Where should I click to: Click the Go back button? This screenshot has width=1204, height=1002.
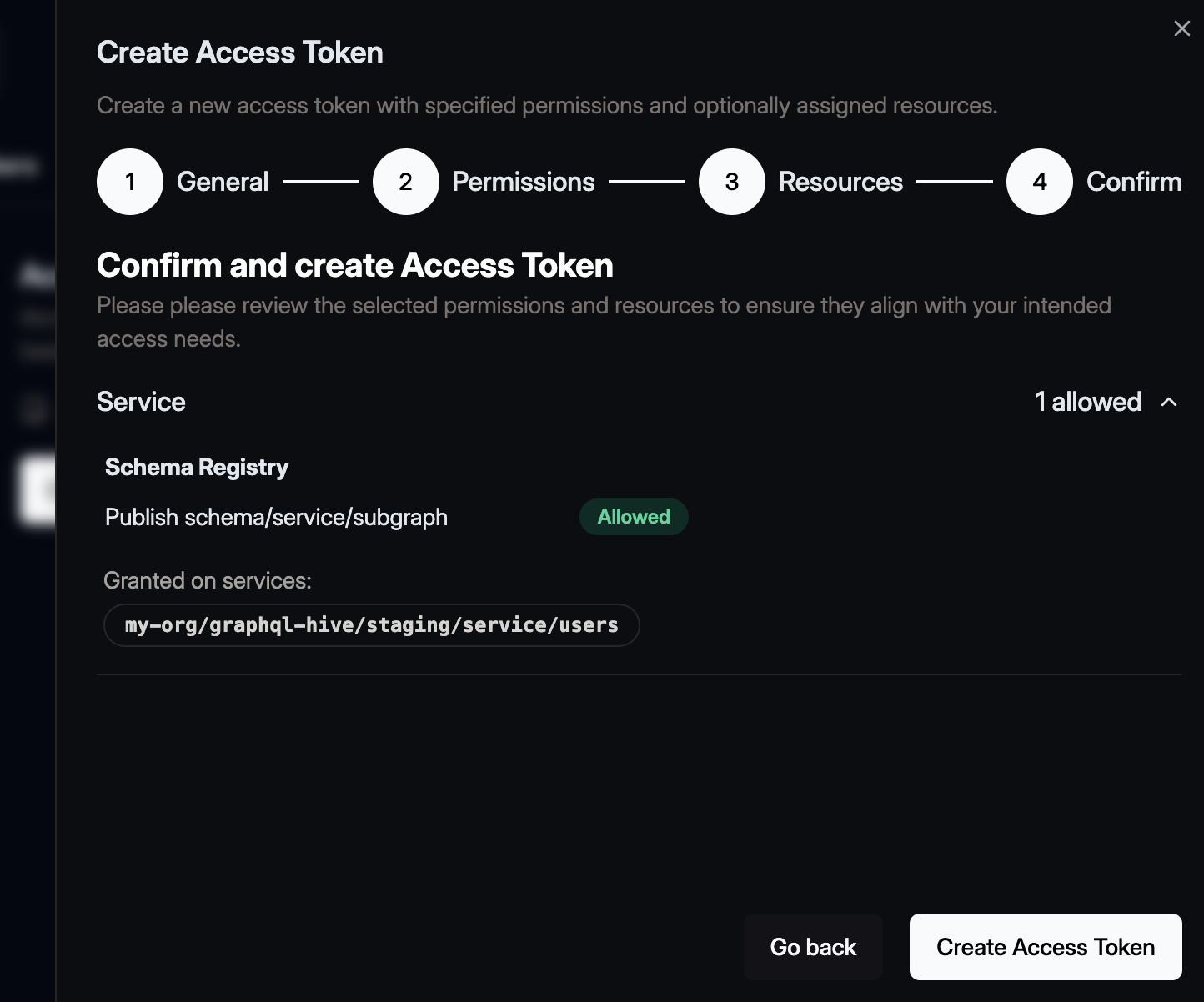click(813, 947)
